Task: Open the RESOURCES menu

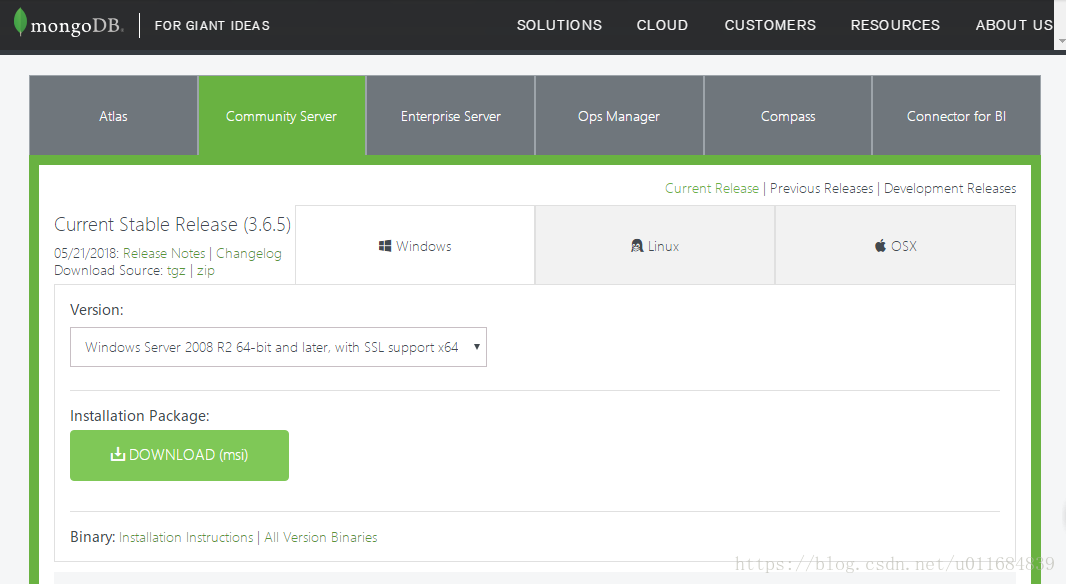Action: pyautogui.click(x=895, y=25)
